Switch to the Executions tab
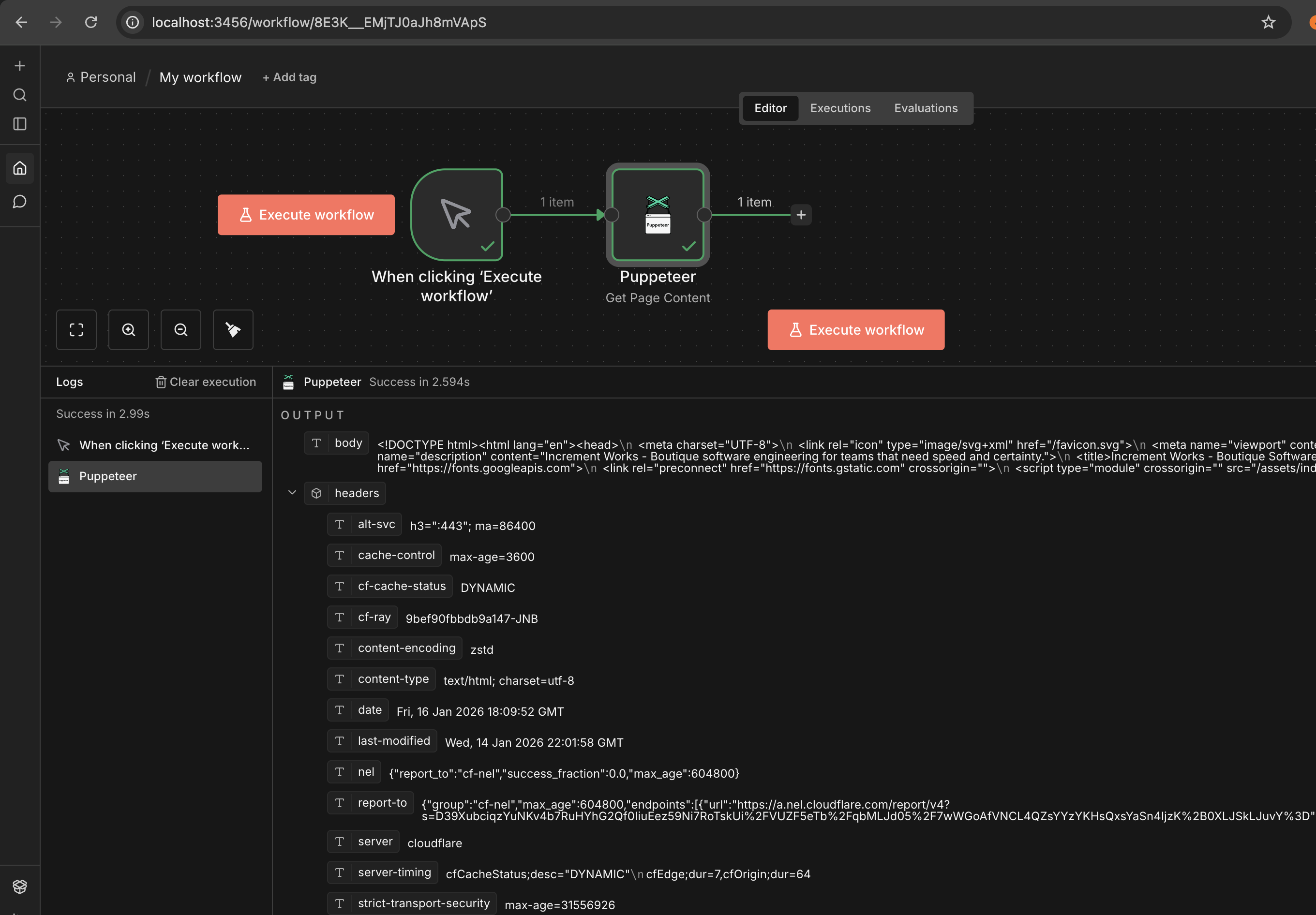Image resolution: width=1316 pixels, height=915 pixels. click(x=840, y=108)
